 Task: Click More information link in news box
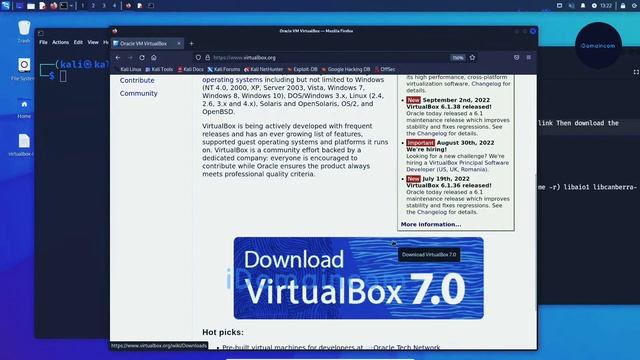coord(431,224)
